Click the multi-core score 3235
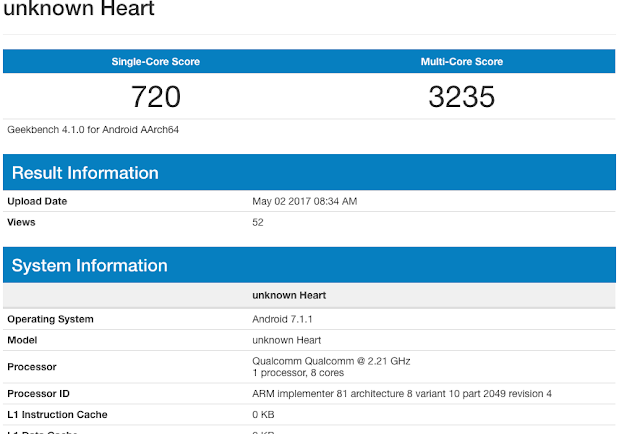 tap(462, 97)
